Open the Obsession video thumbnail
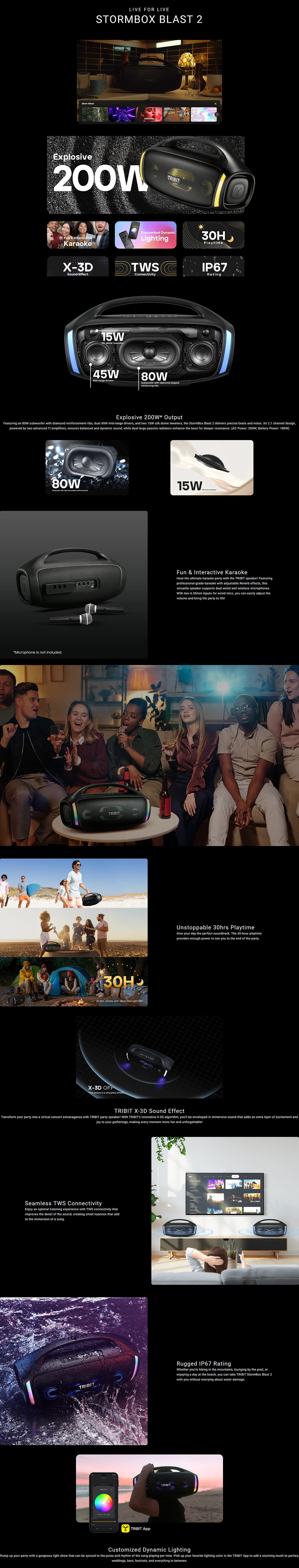Viewport: 299px width, 1568px height. [149, 114]
